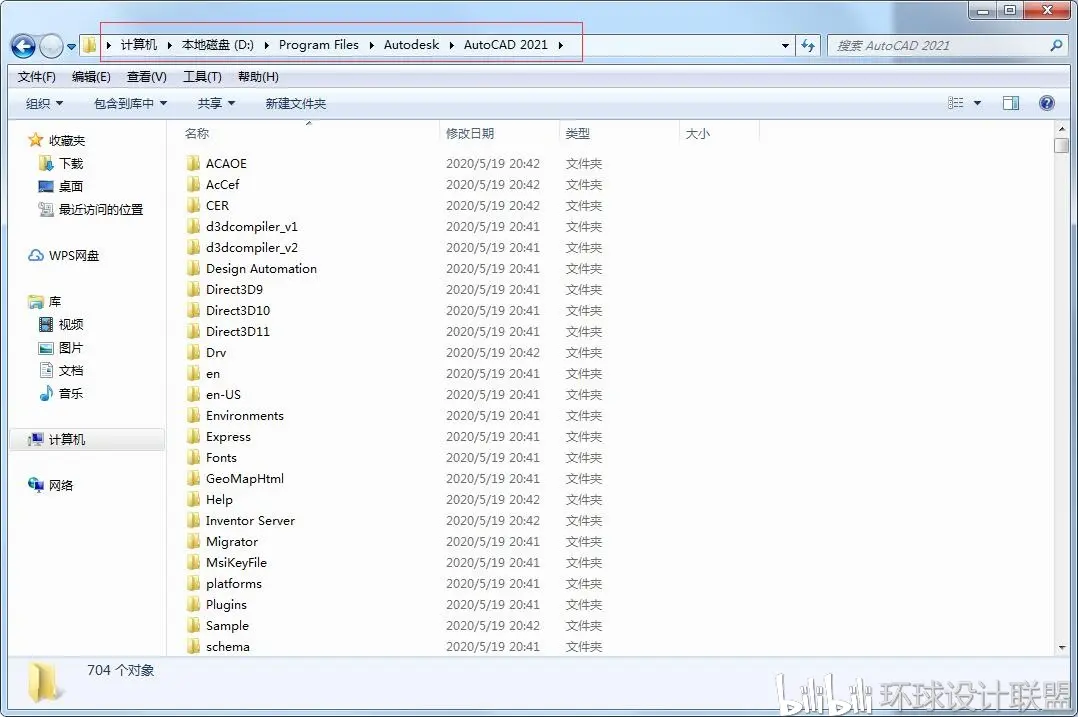The image size is (1078, 717).
Task: Expand the arrow after Program Files in path
Action: [x=371, y=45]
